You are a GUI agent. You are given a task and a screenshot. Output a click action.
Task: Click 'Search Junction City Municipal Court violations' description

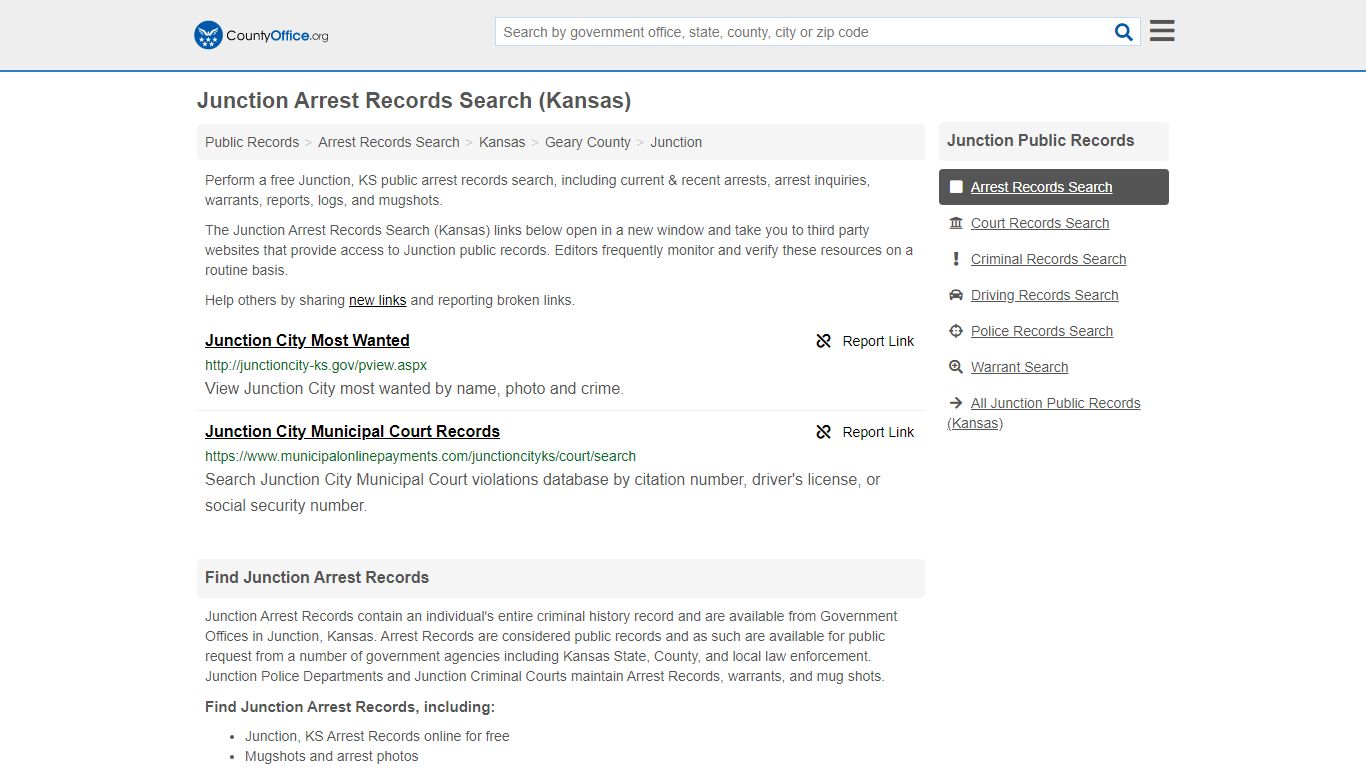pyautogui.click(x=543, y=492)
